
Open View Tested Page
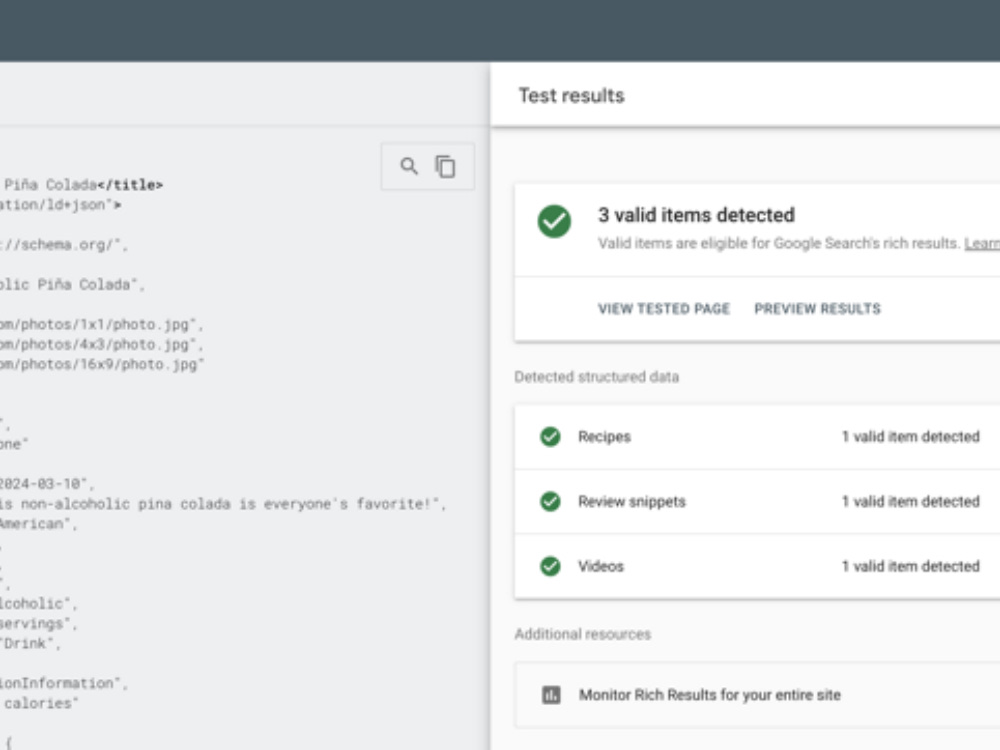tap(663, 309)
